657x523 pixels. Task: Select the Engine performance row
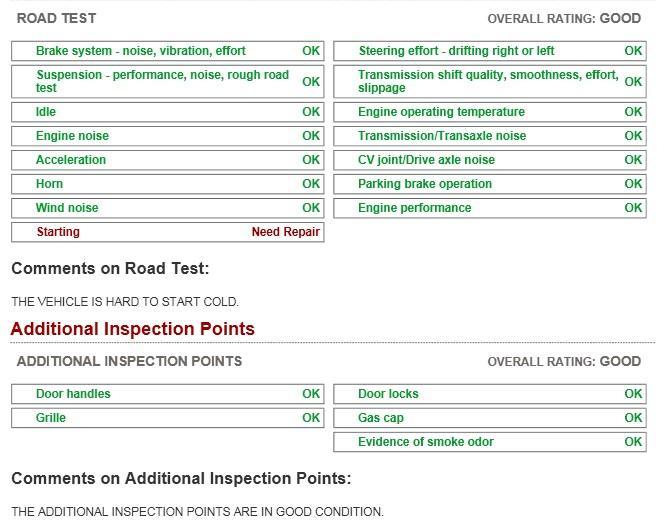(x=489, y=208)
